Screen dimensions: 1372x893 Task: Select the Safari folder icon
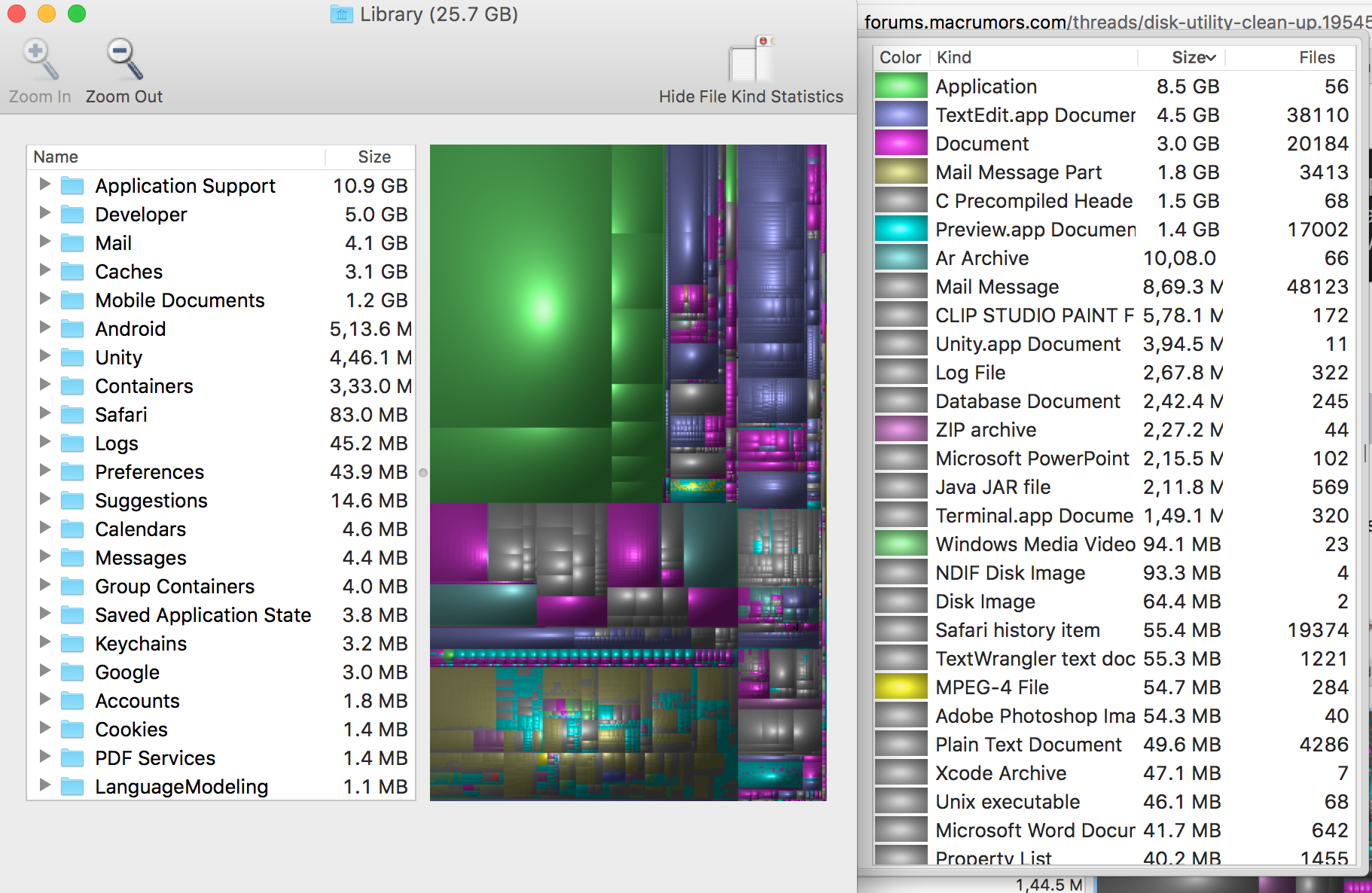pos(72,415)
